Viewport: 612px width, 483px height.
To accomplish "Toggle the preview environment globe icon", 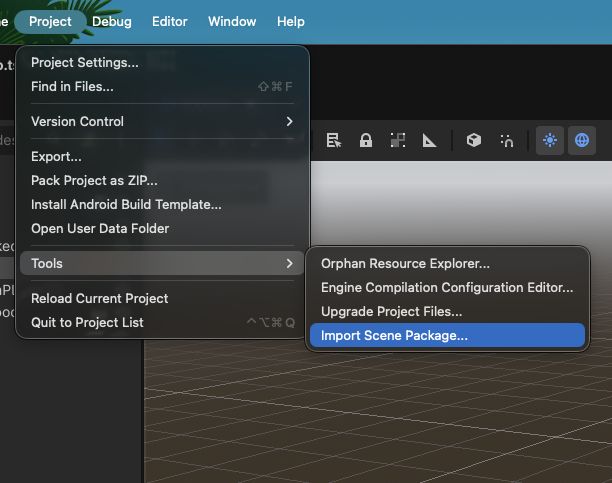I will pyautogui.click(x=582, y=140).
